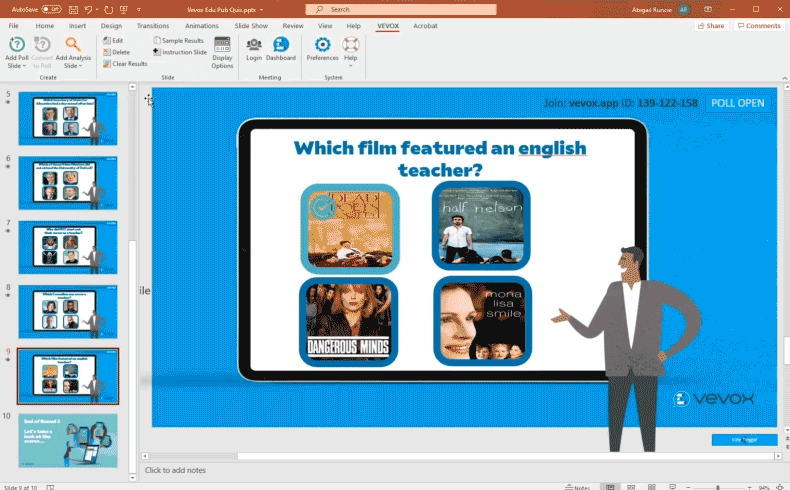
Task: Open the Review tab
Action: [293, 26]
